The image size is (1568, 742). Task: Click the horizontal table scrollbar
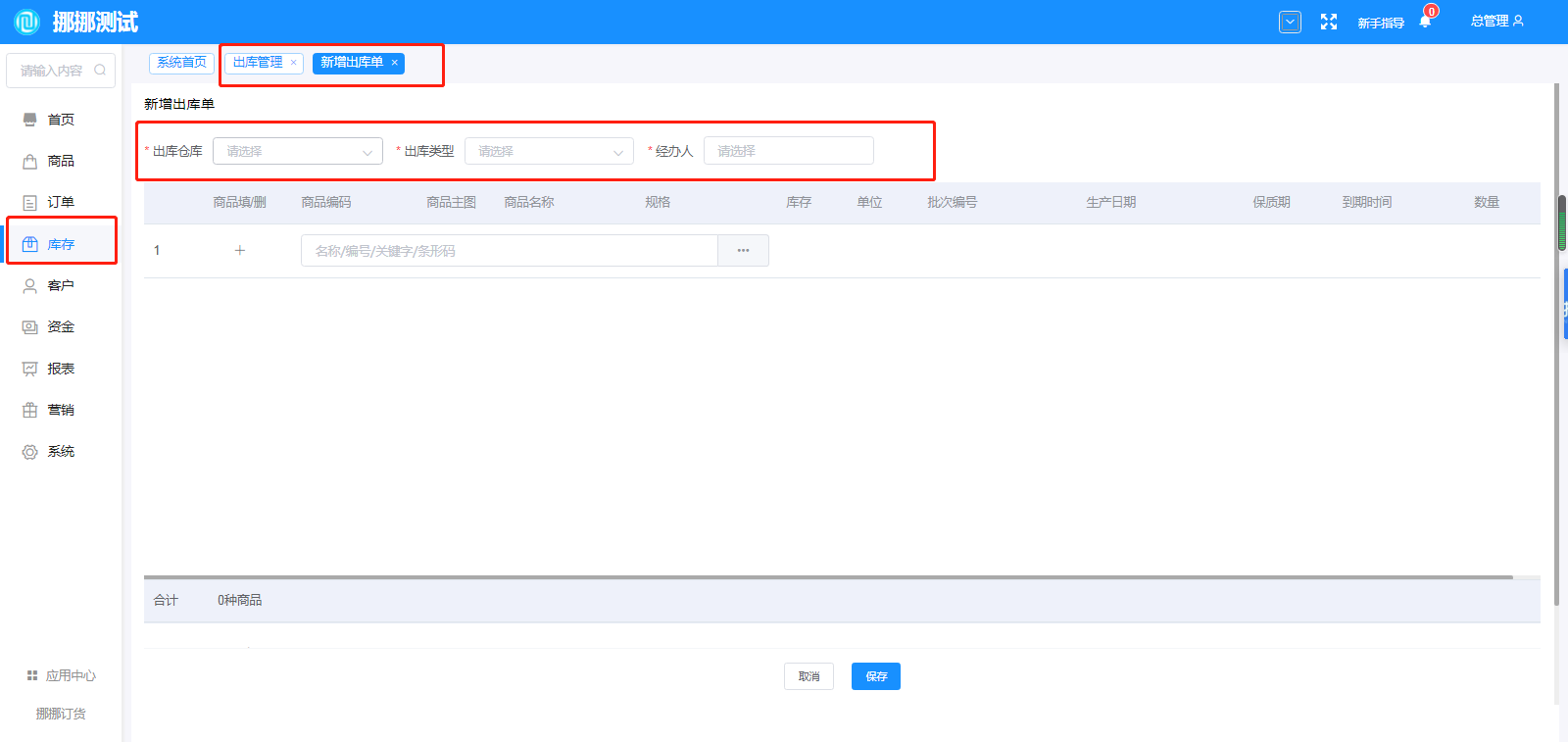[x=828, y=577]
